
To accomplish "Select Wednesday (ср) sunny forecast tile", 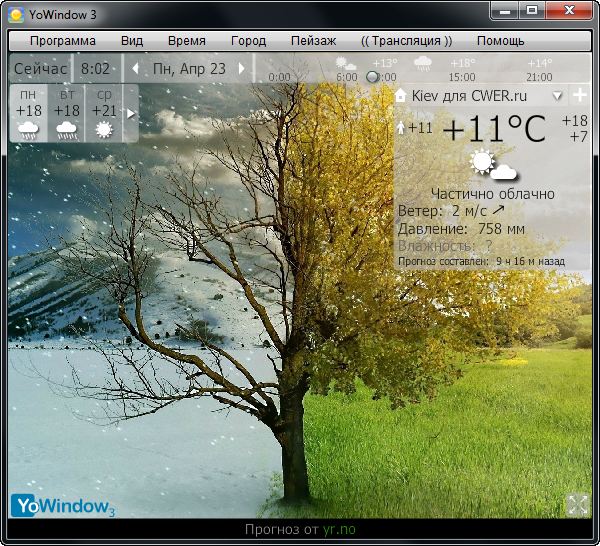I will (x=103, y=113).
